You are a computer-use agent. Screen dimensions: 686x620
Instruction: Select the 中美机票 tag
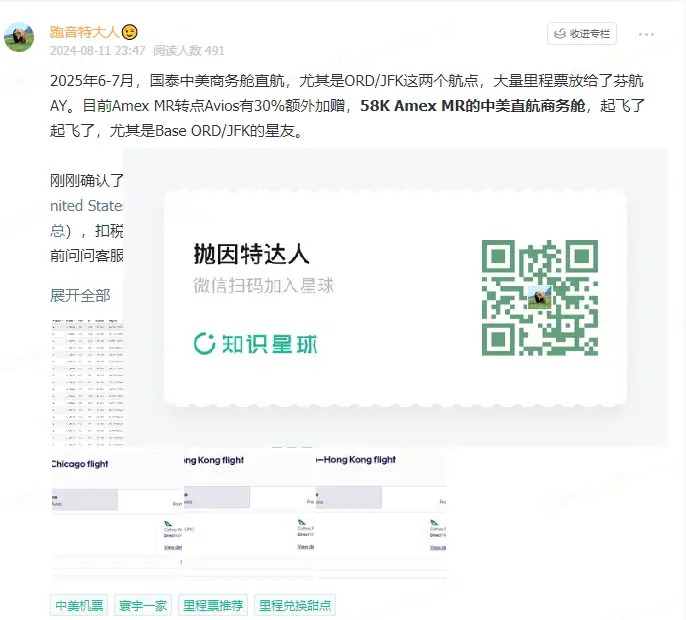79,606
